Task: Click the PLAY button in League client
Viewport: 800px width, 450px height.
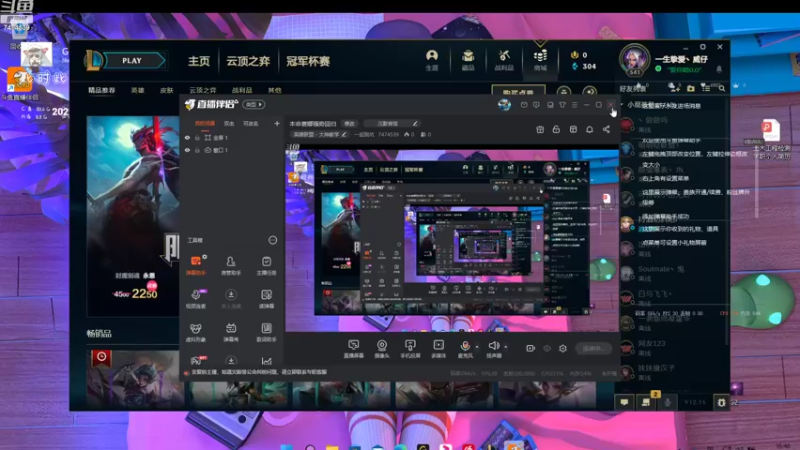Action: coord(132,61)
